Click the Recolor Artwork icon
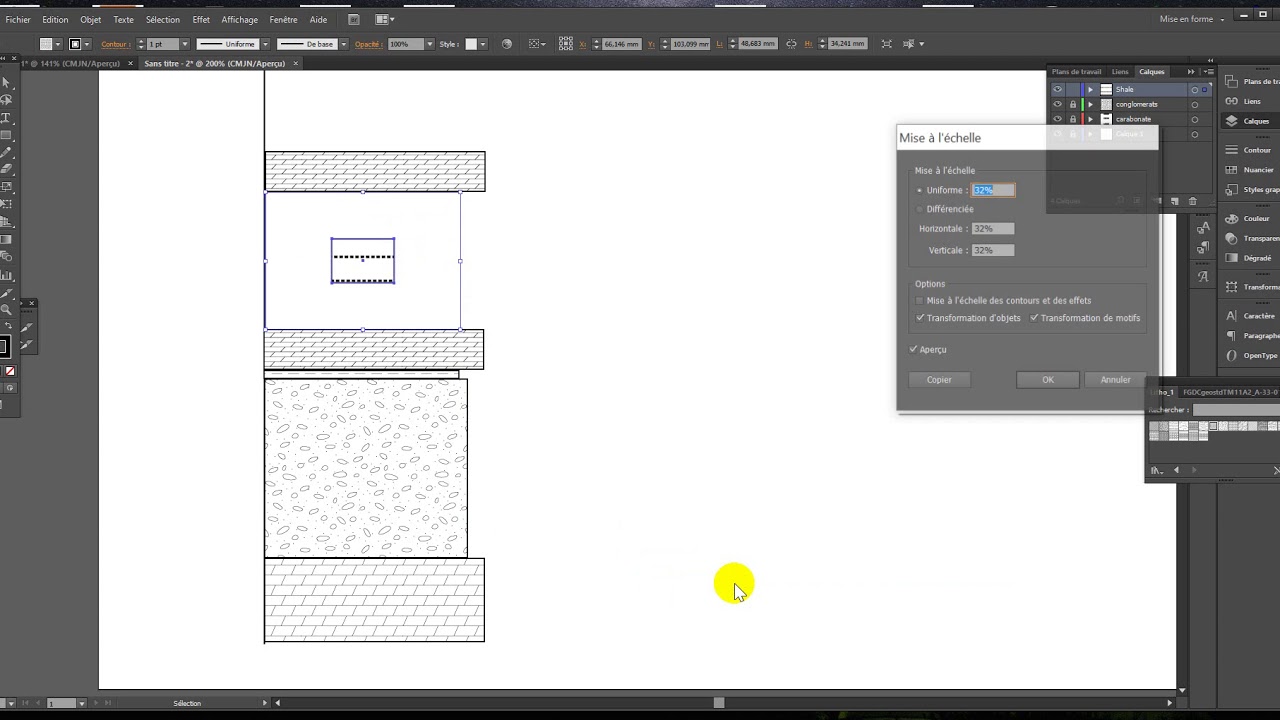Screen dimensions: 1280x720 [x=507, y=44]
